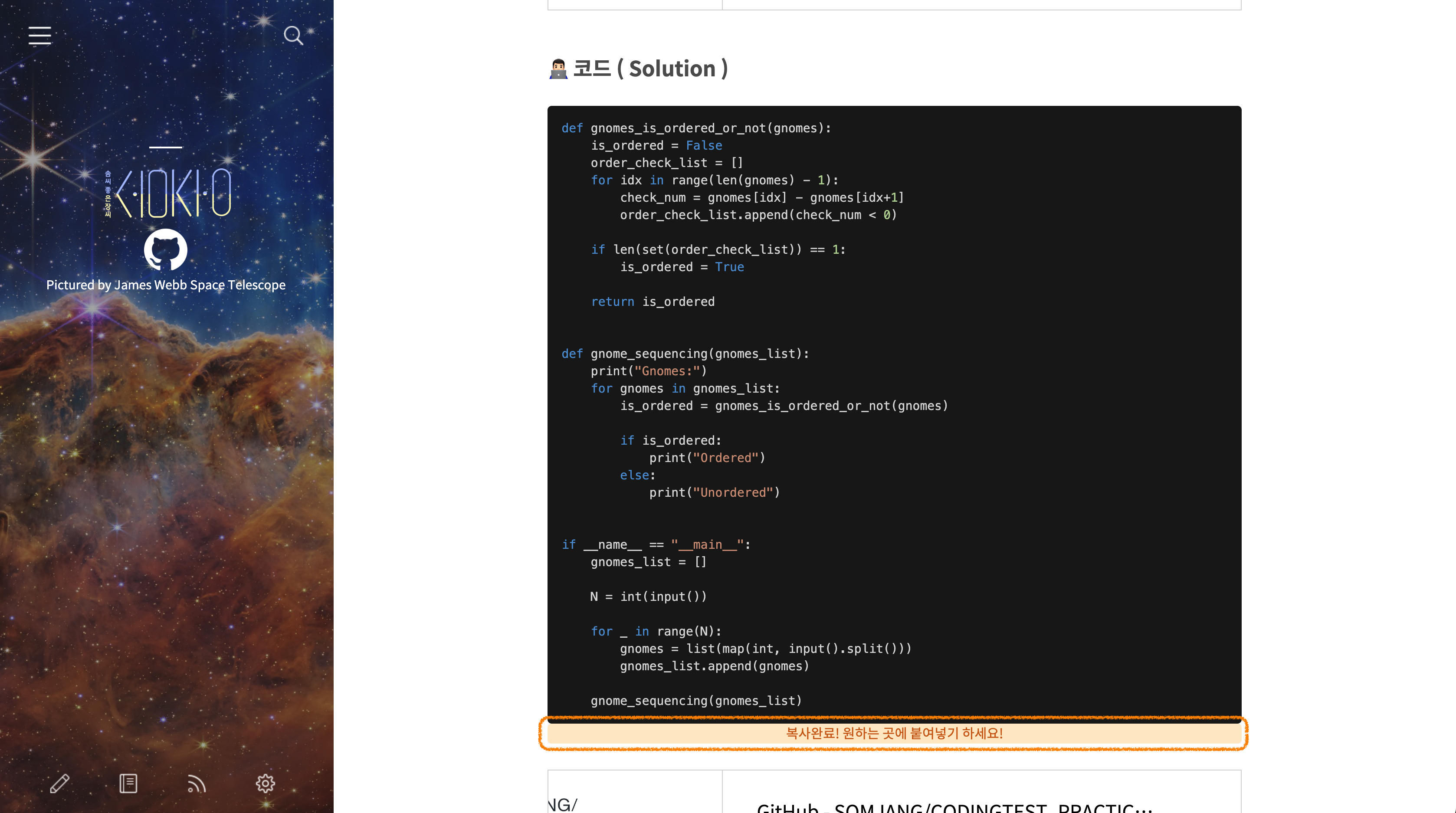Open the hamburger menu in sidebar
The height and width of the screenshot is (813, 1456).
point(39,36)
